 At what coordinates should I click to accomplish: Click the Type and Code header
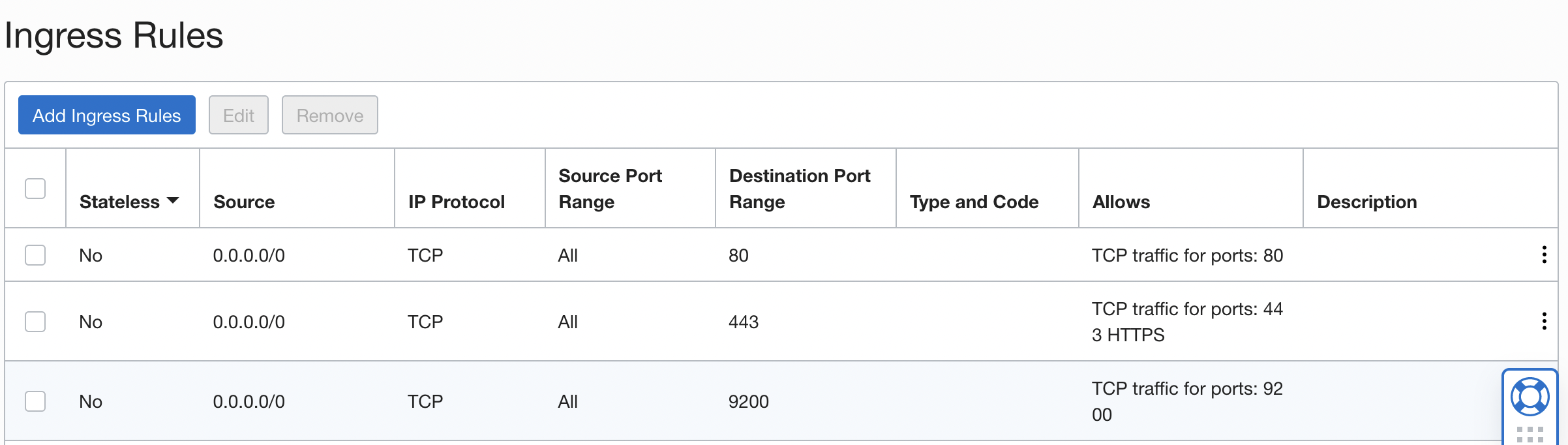(x=974, y=202)
